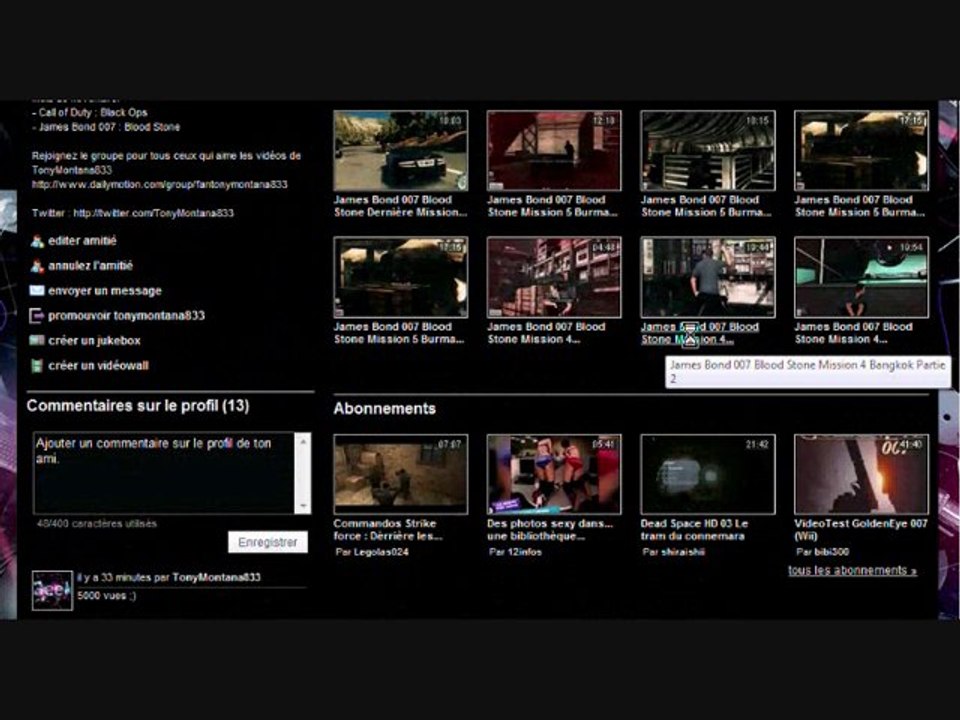Image resolution: width=960 pixels, height=720 pixels.
Task: Click the green videowall icon for 'créer un vidéowall'
Action: tap(37, 366)
